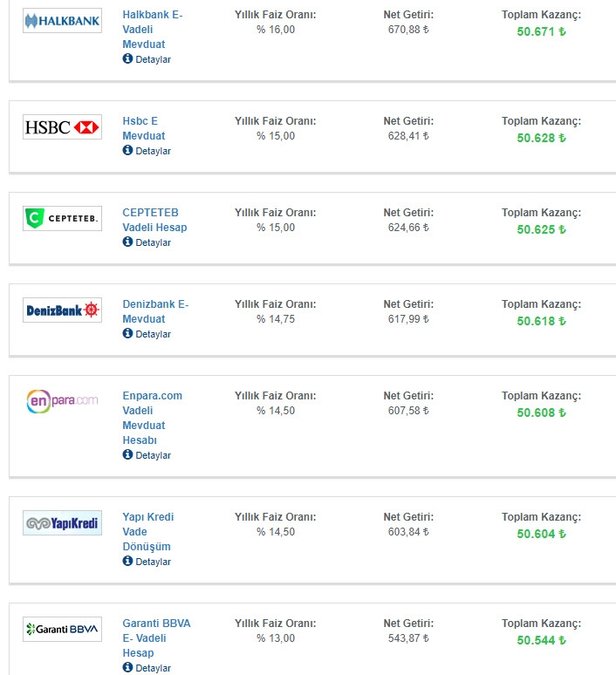Viewport: 616px width, 675px height.
Task: Open the Garanti BBVA E-Vadeli Hesap link
Action: [156, 638]
